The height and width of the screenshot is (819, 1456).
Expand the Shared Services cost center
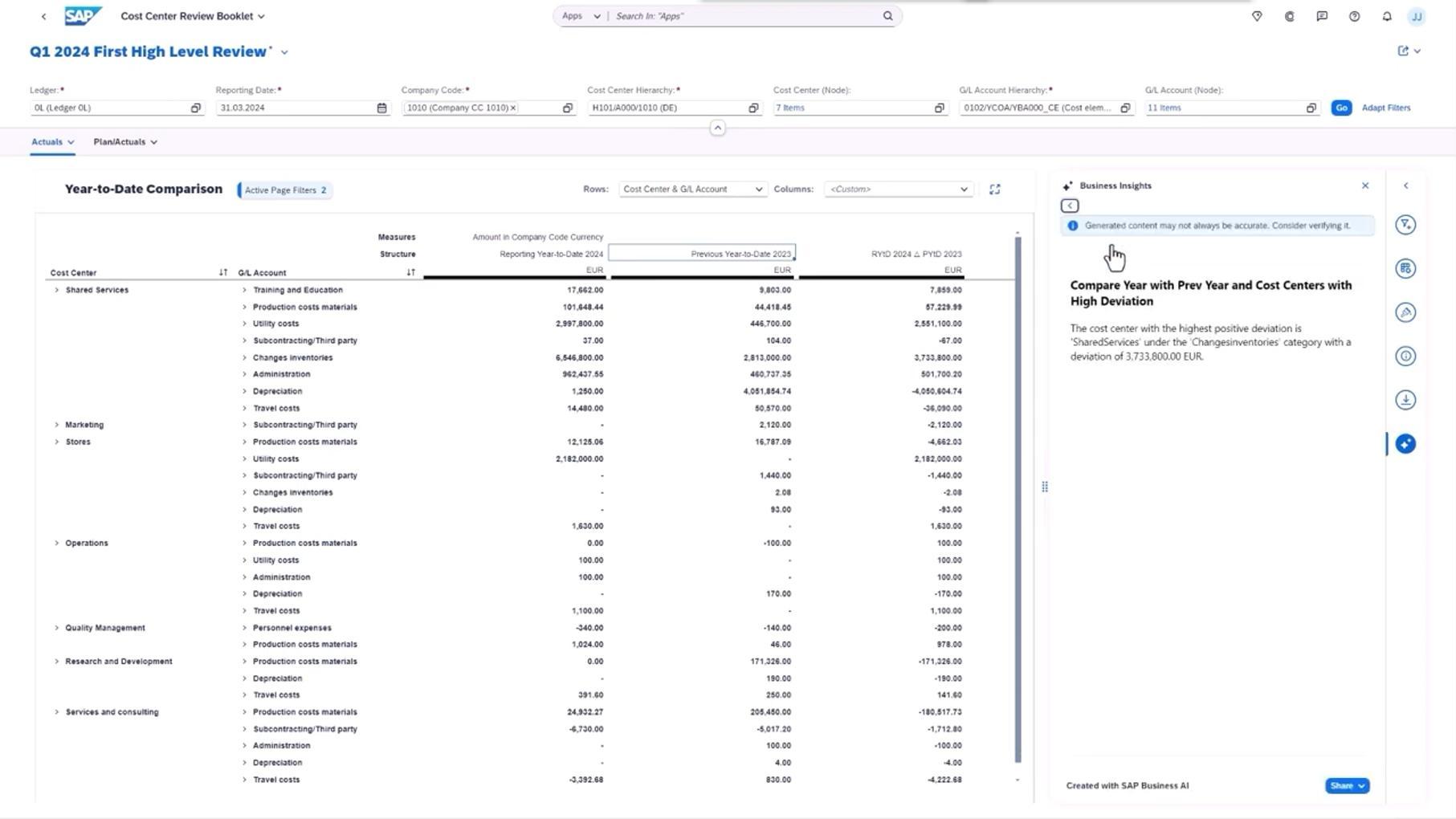pyautogui.click(x=56, y=290)
